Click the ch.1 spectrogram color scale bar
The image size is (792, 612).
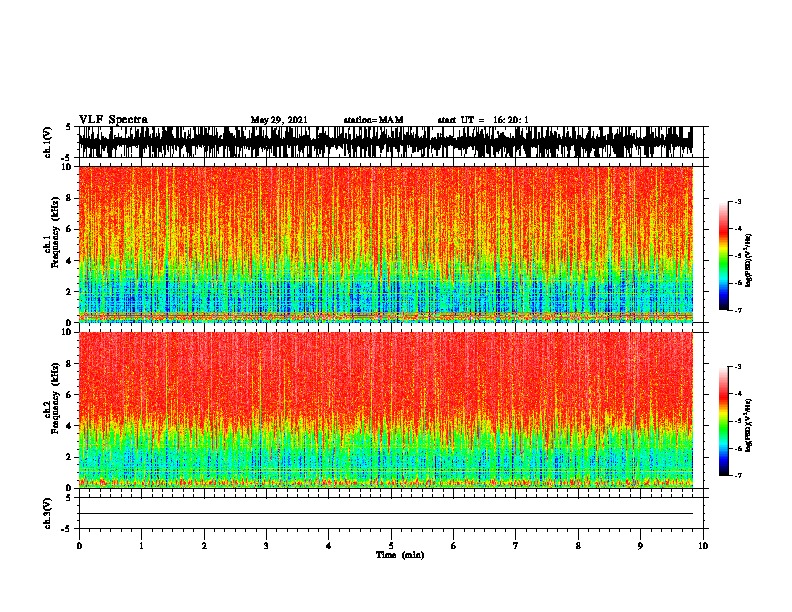pos(724,256)
